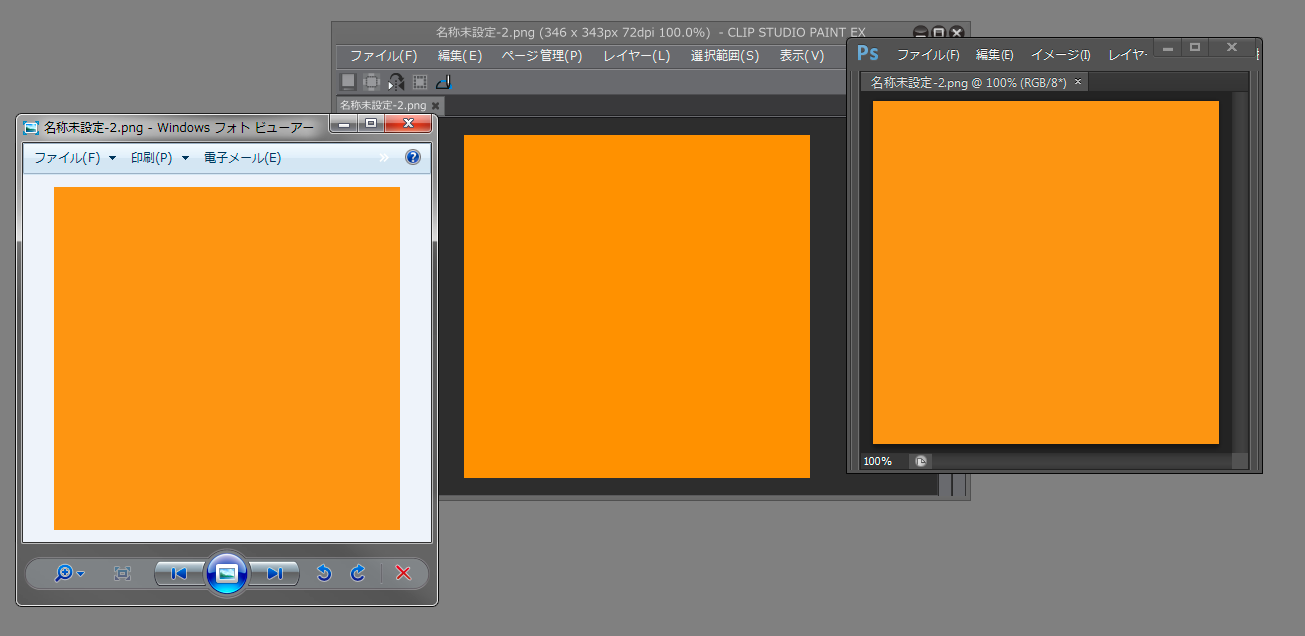
Task: Show hidden toolbar items via double chevron
Action: tap(383, 158)
